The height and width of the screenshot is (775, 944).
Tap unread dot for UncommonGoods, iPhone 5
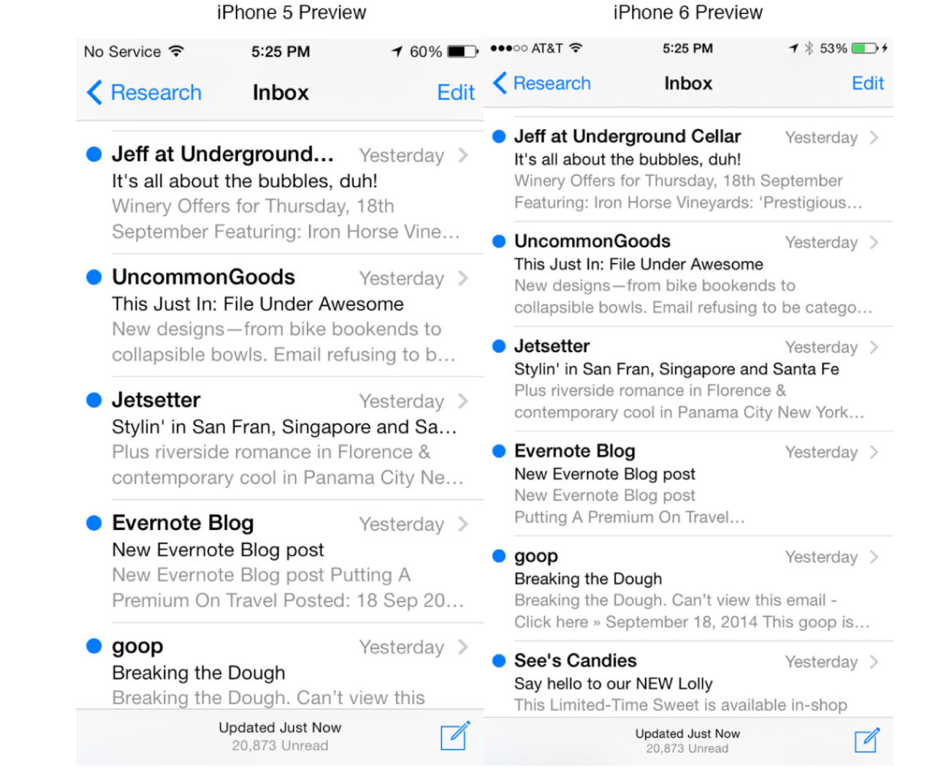(94, 277)
